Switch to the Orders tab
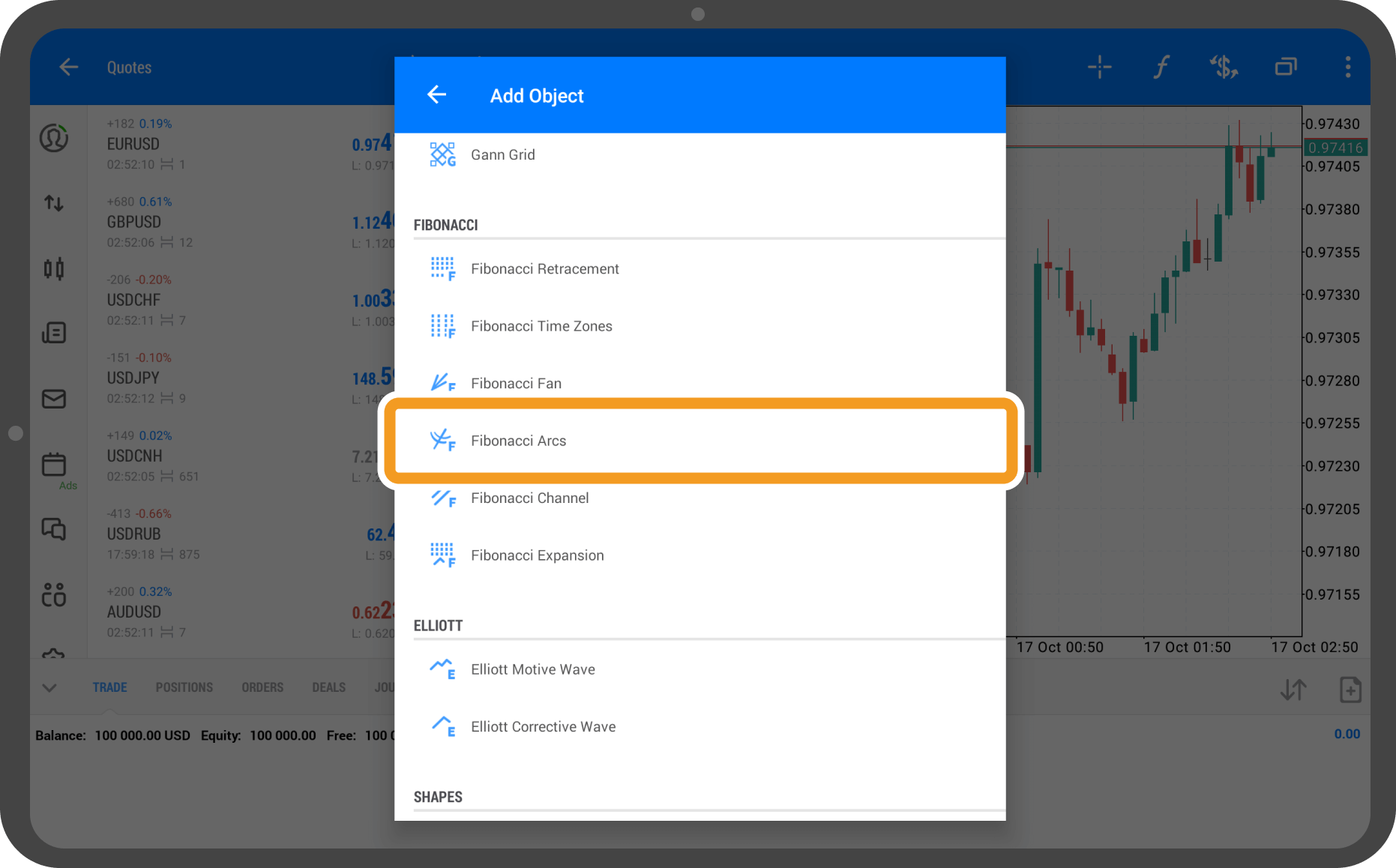The width and height of the screenshot is (1396, 868). (262, 687)
